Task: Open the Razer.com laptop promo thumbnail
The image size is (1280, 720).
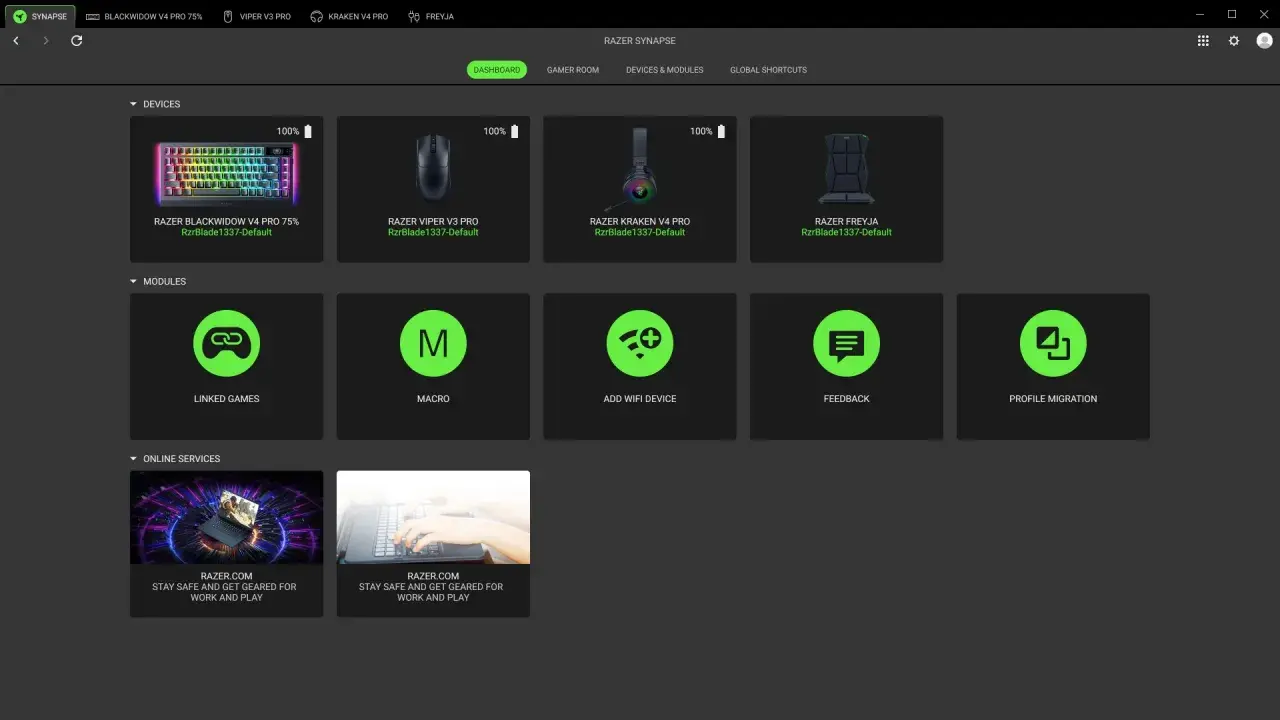Action: point(226,517)
